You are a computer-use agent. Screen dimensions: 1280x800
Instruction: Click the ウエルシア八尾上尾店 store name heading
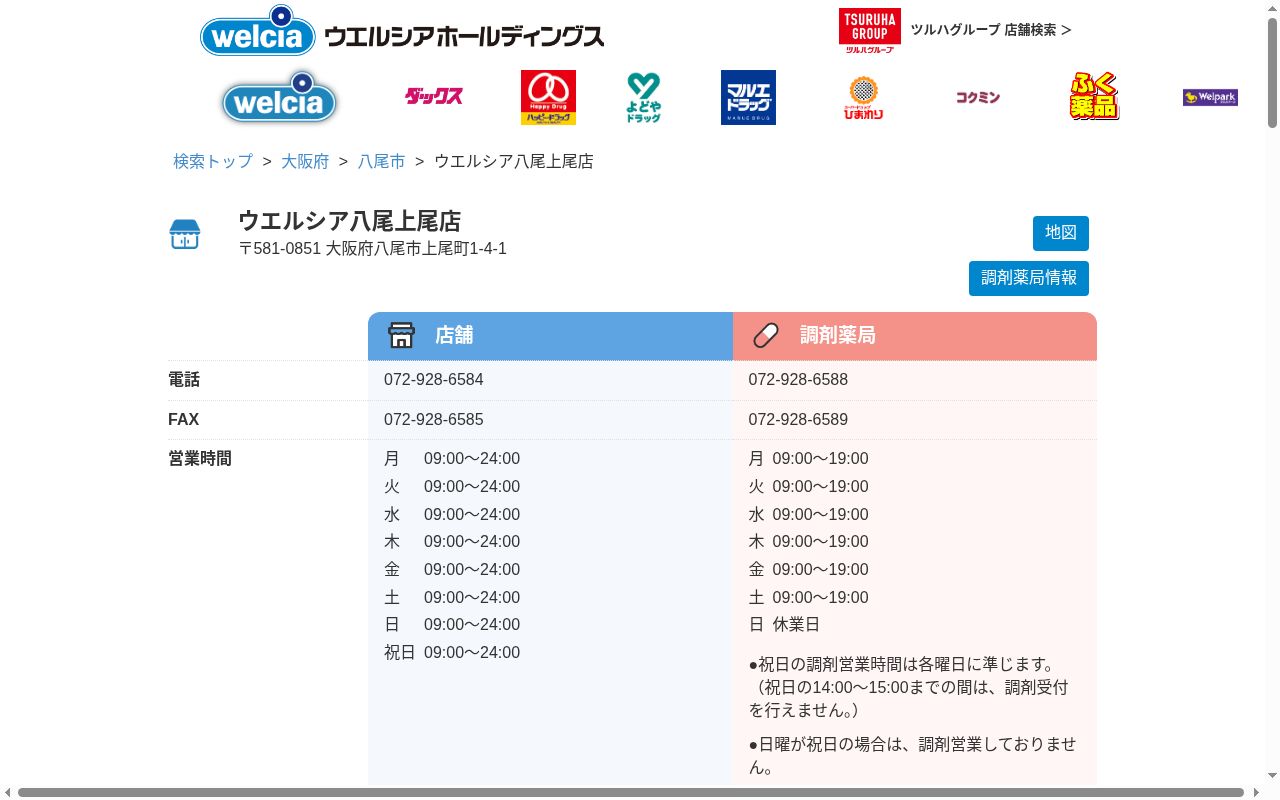pyautogui.click(x=349, y=221)
